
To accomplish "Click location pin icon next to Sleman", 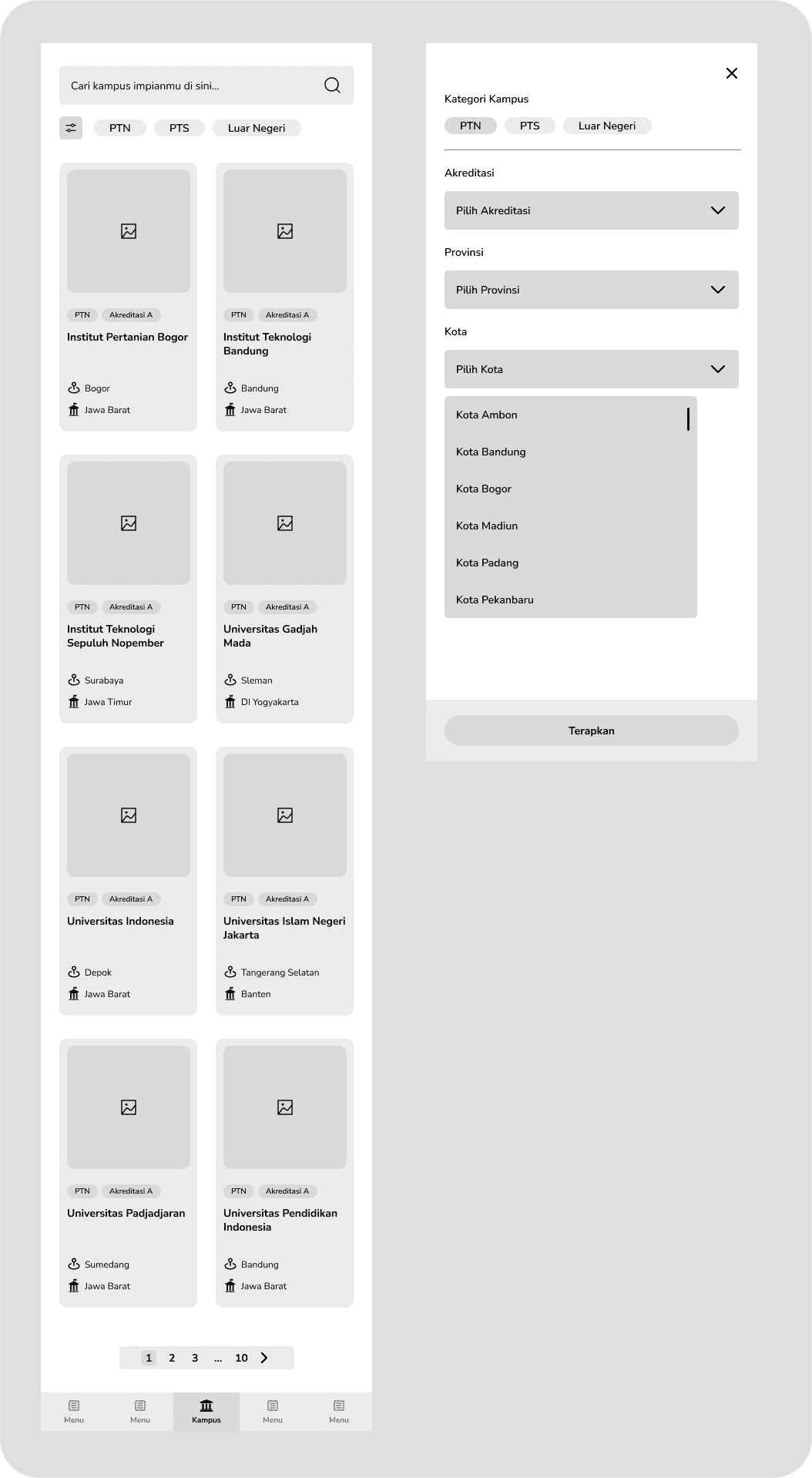I will [230, 680].
